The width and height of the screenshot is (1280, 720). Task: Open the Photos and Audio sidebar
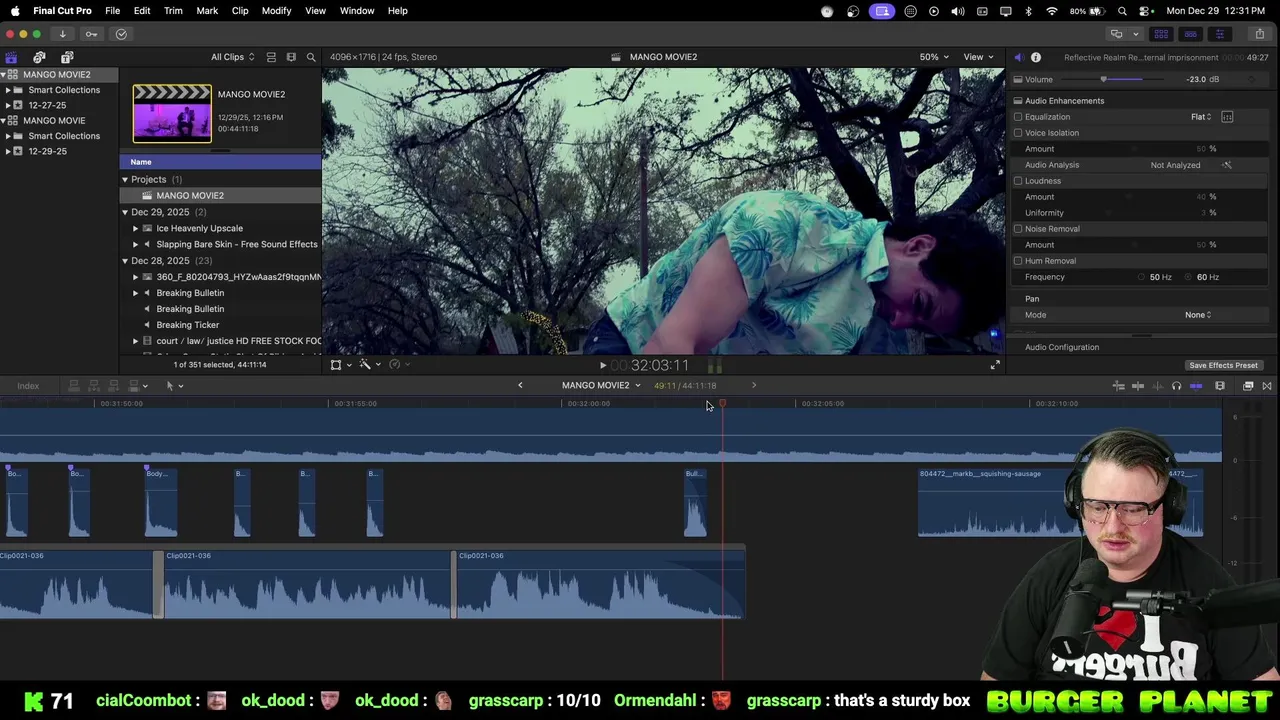[39, 57]
